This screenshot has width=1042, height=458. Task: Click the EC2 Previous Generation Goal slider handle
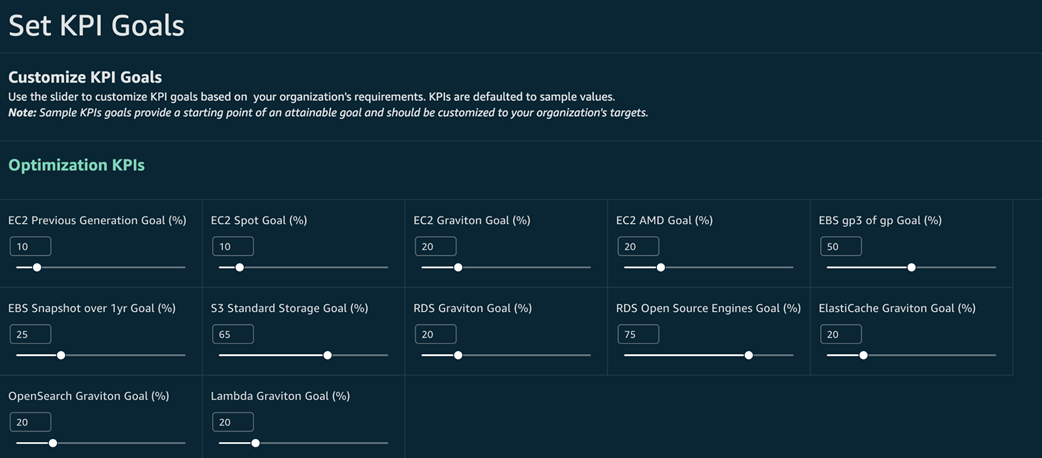click(x=37, y=267)
